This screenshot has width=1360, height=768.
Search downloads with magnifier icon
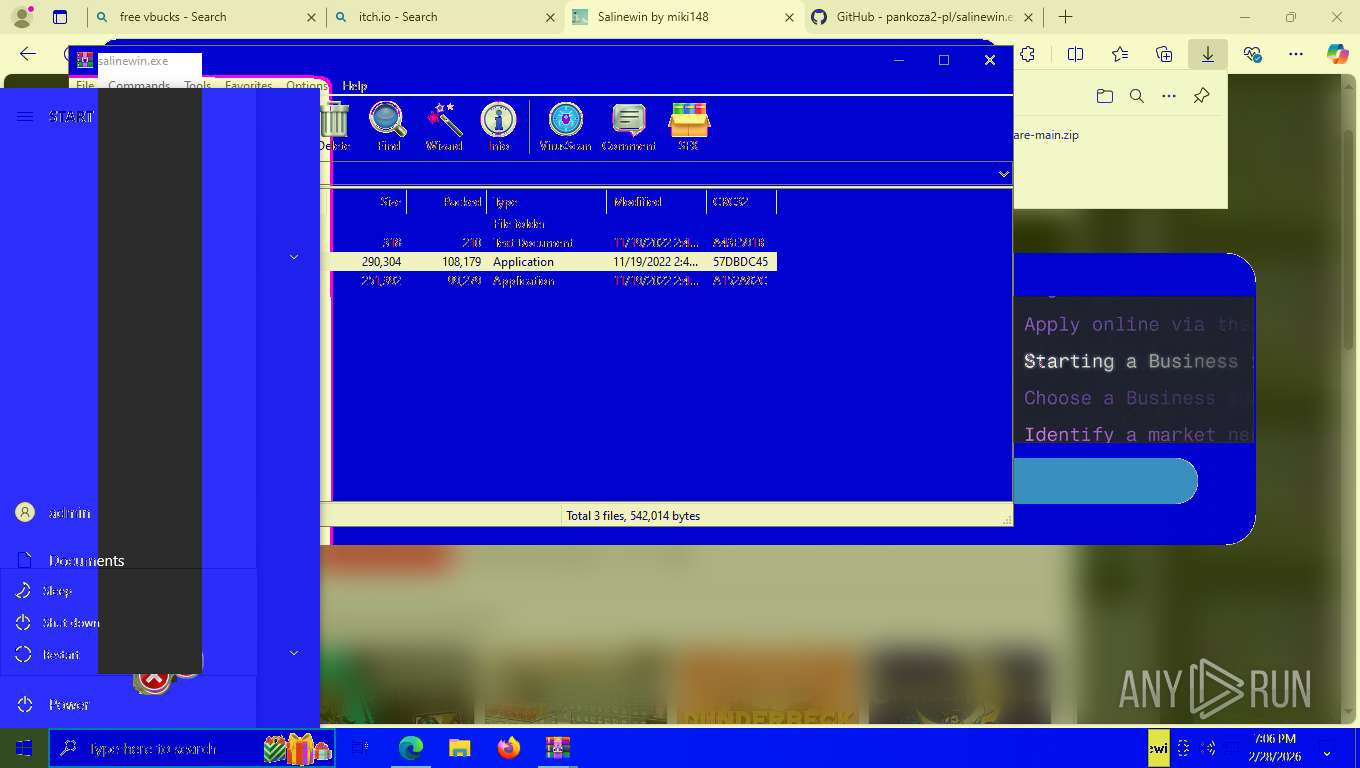click(1136, 96)
